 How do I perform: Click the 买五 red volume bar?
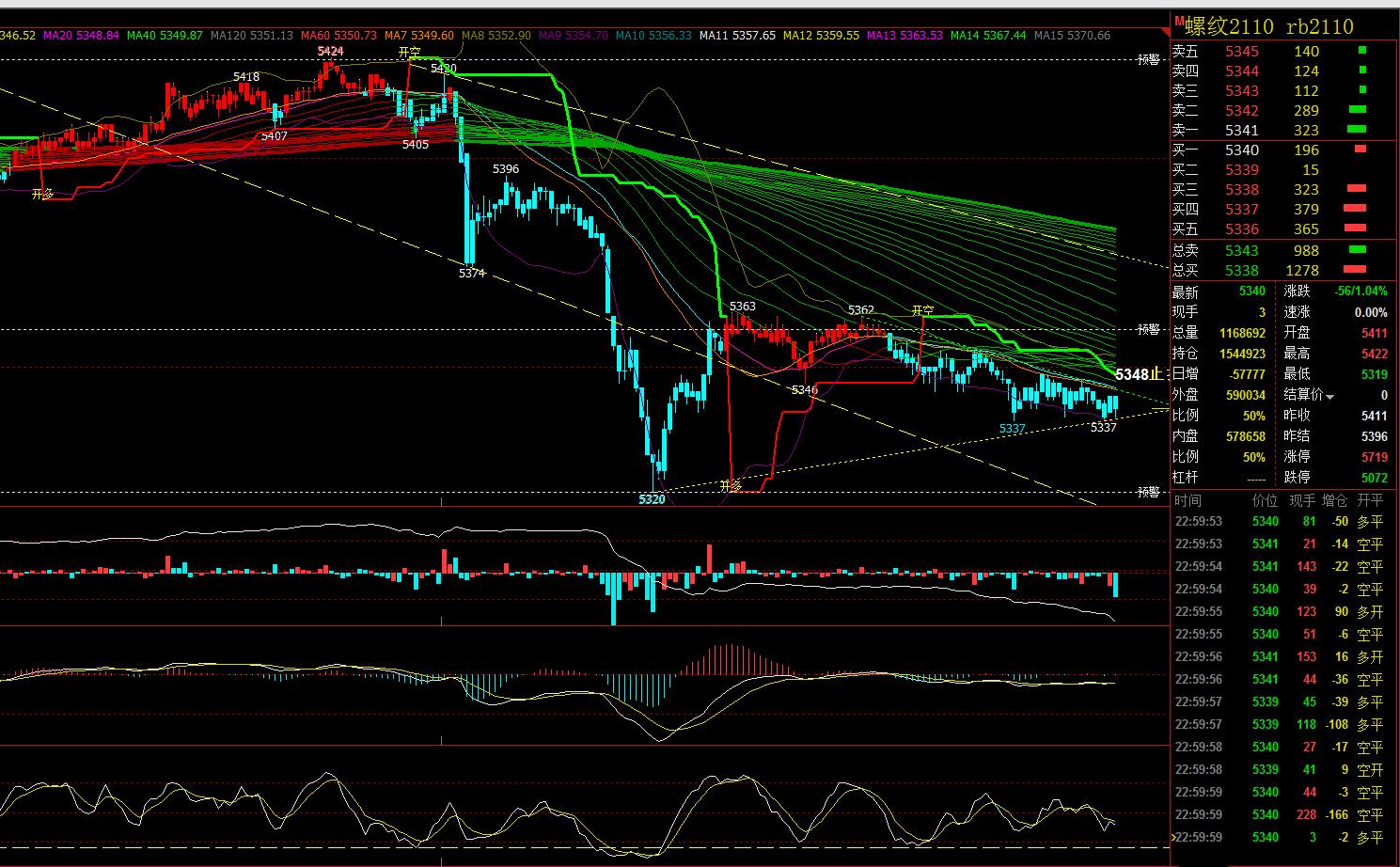tap(1355, 229)
